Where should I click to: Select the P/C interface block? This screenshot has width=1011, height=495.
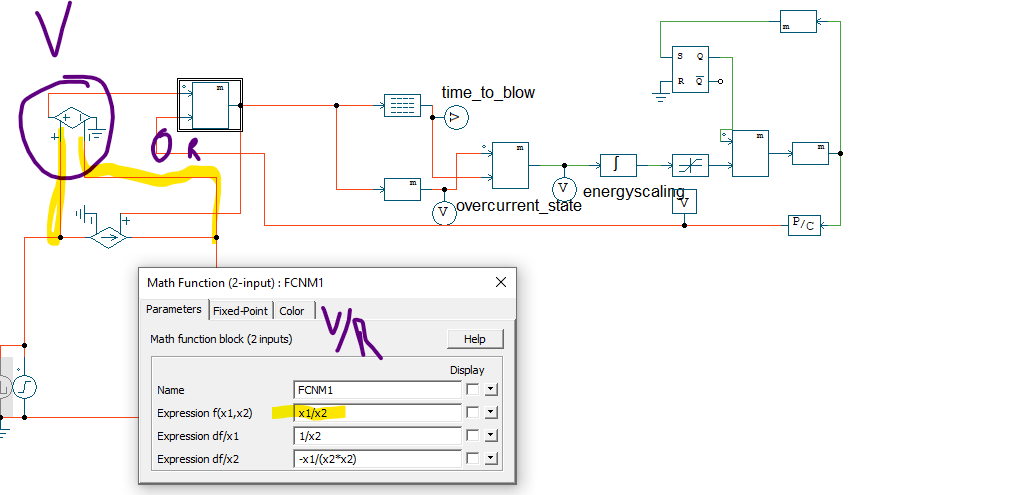tap(805, 225)
